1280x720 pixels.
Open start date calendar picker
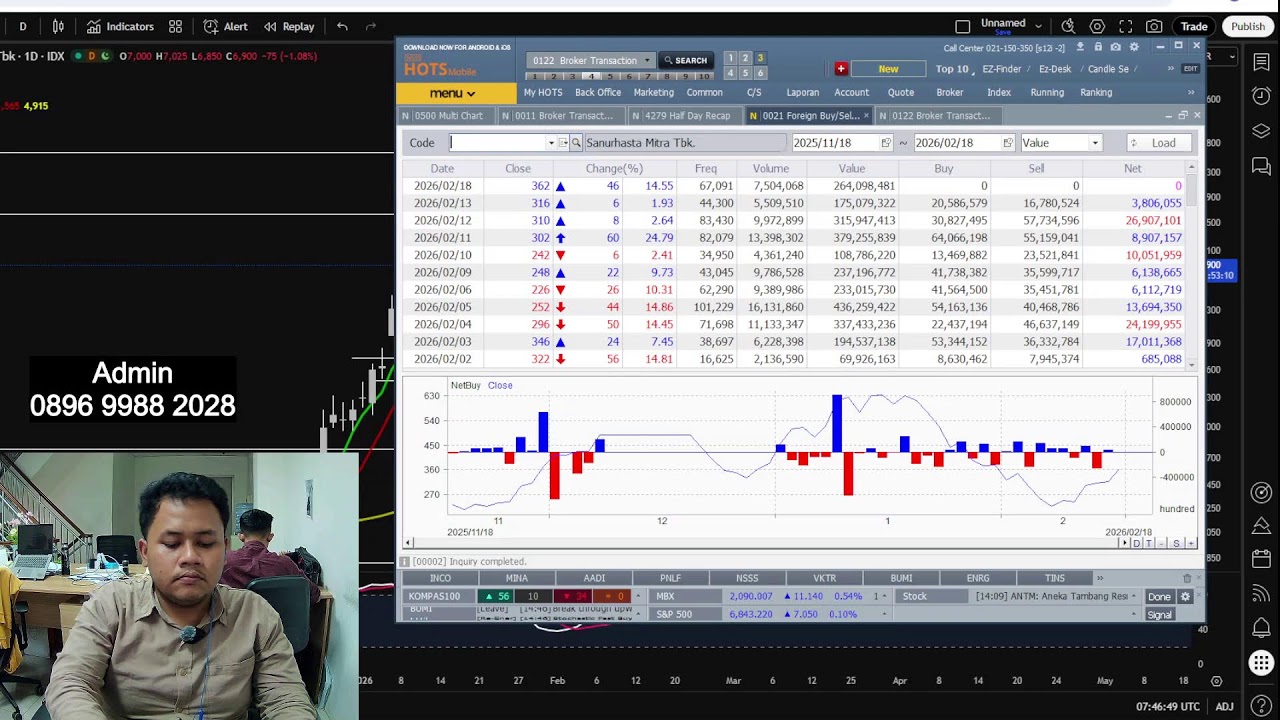point(885,143)
